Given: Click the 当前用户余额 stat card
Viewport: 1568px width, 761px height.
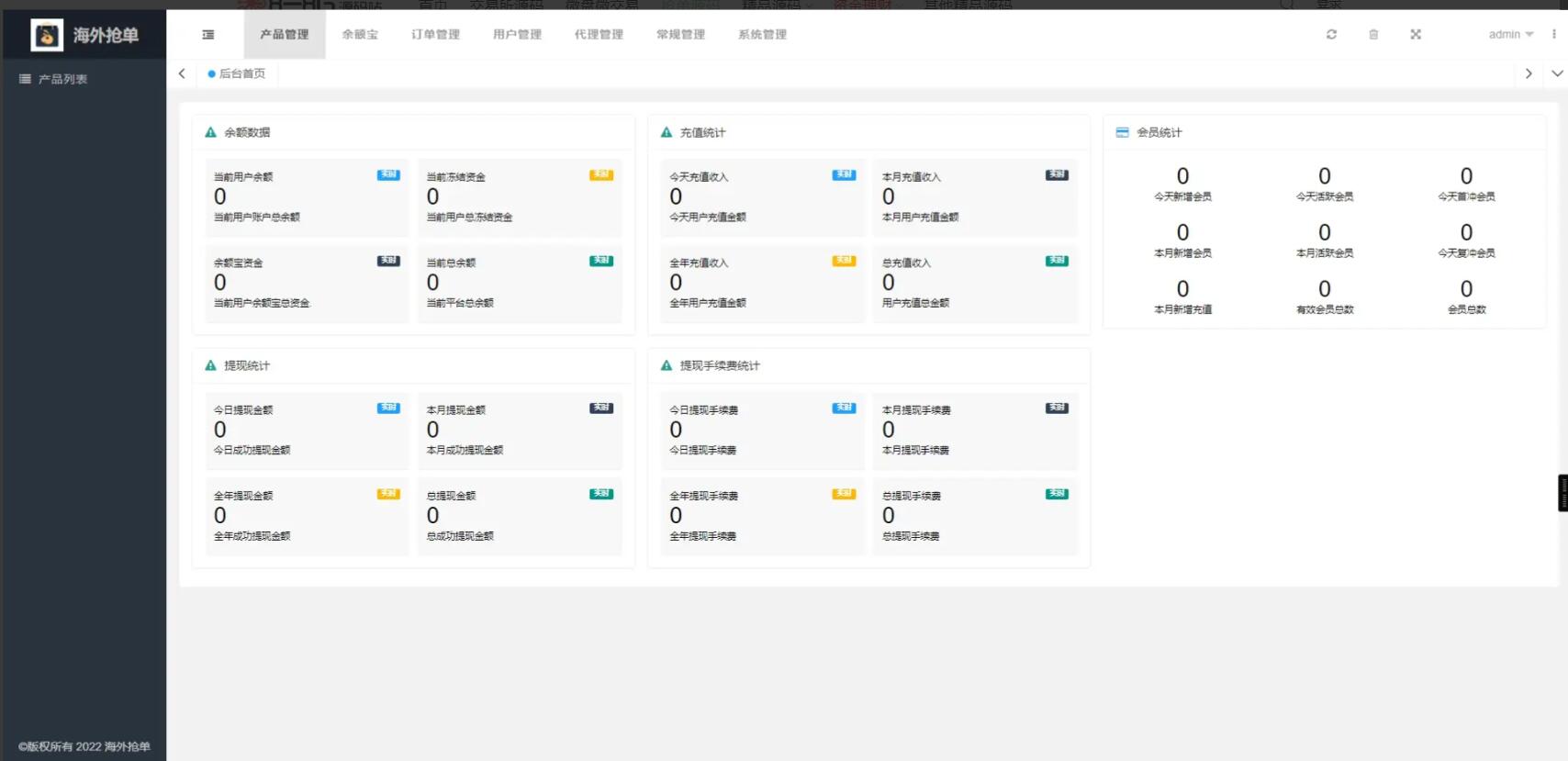Looking at the screenshot, I should tap(307, 197).
